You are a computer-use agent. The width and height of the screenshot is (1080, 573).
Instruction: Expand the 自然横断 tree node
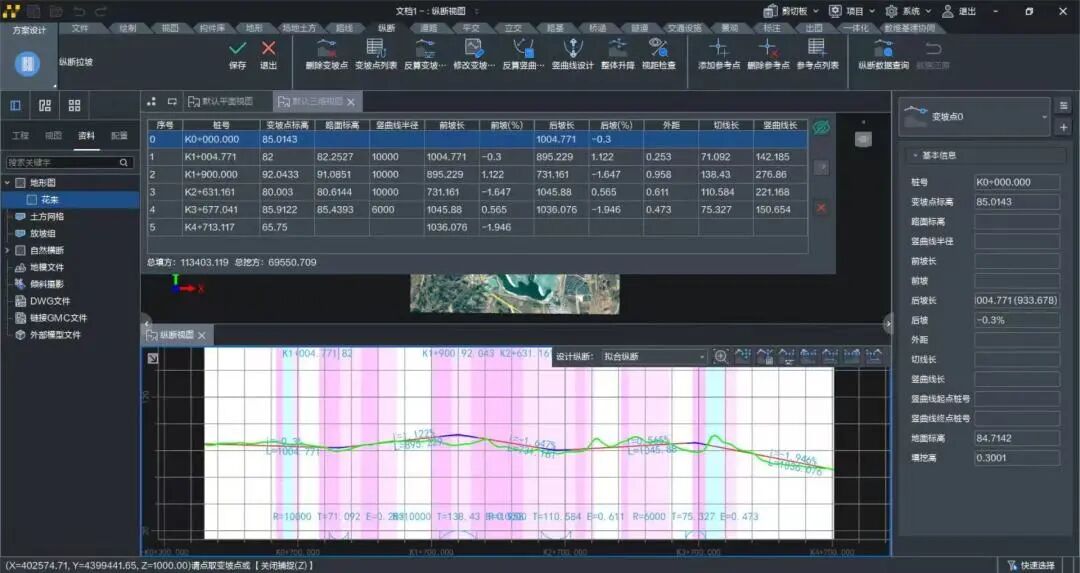tap(8, 250)
